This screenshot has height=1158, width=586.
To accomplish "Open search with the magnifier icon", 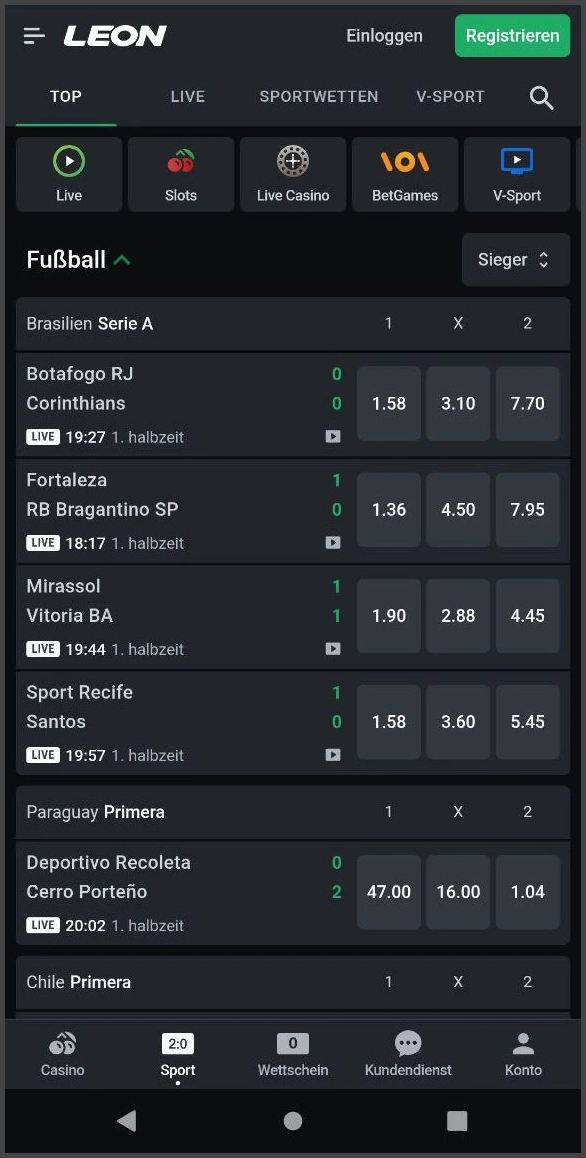I will [541, 97].
